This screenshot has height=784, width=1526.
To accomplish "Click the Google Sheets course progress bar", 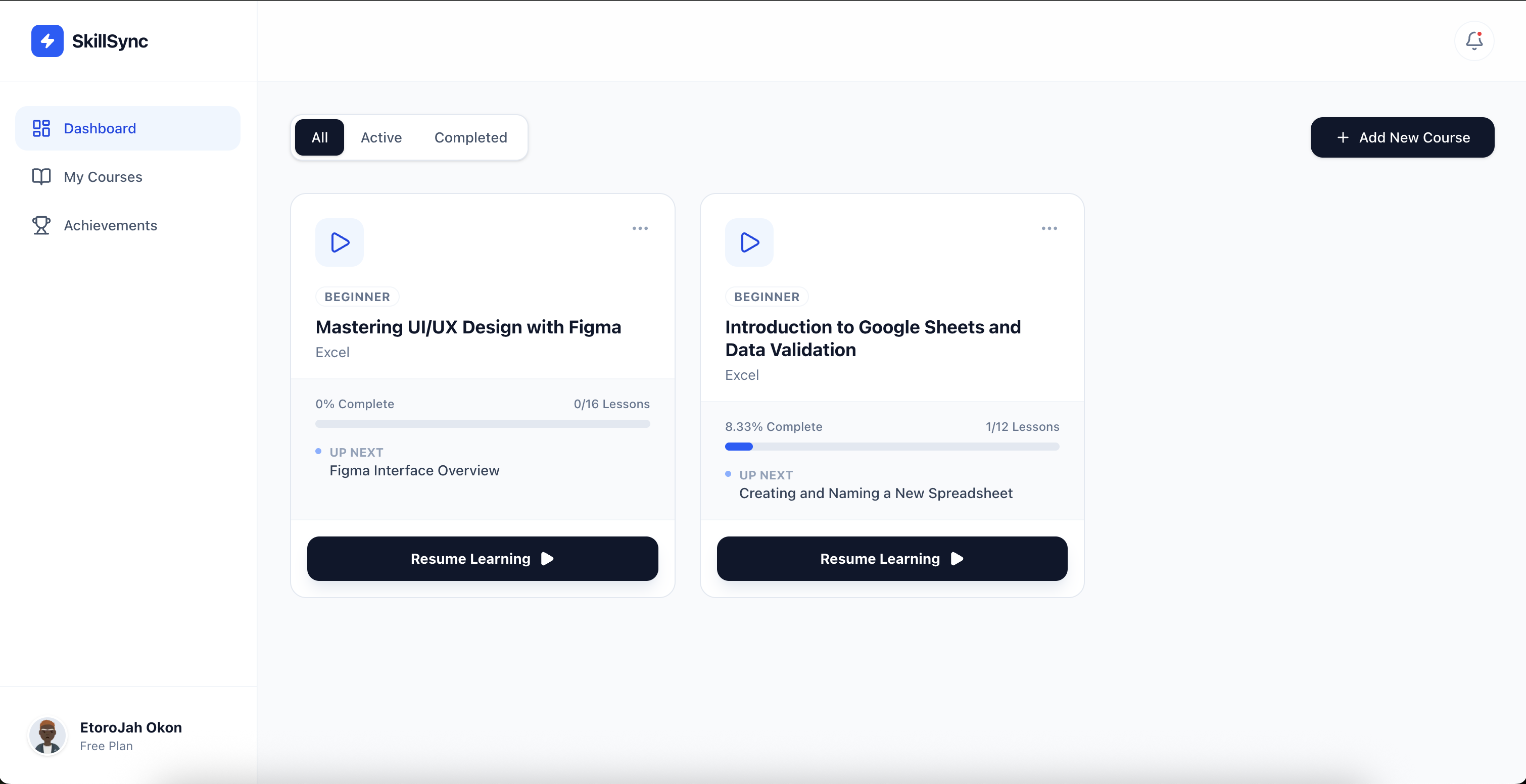I will (891, 447).
